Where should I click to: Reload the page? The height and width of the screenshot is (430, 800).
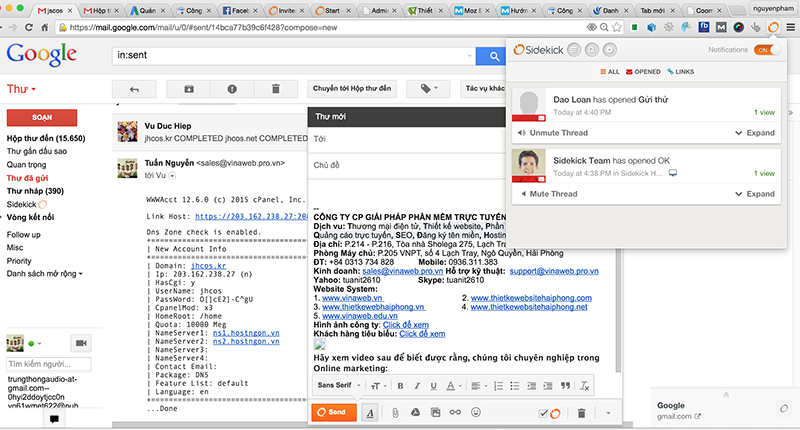(29, 27)
